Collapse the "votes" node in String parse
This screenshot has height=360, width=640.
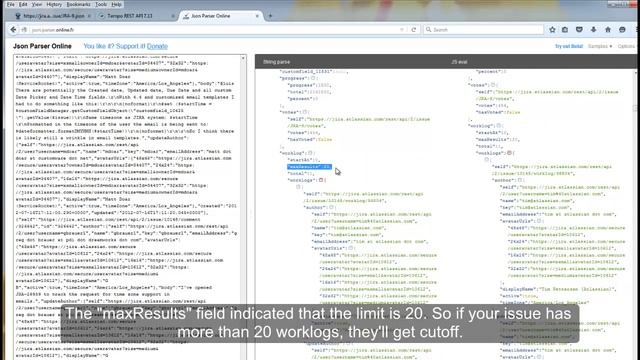click(x=304, y=112)
